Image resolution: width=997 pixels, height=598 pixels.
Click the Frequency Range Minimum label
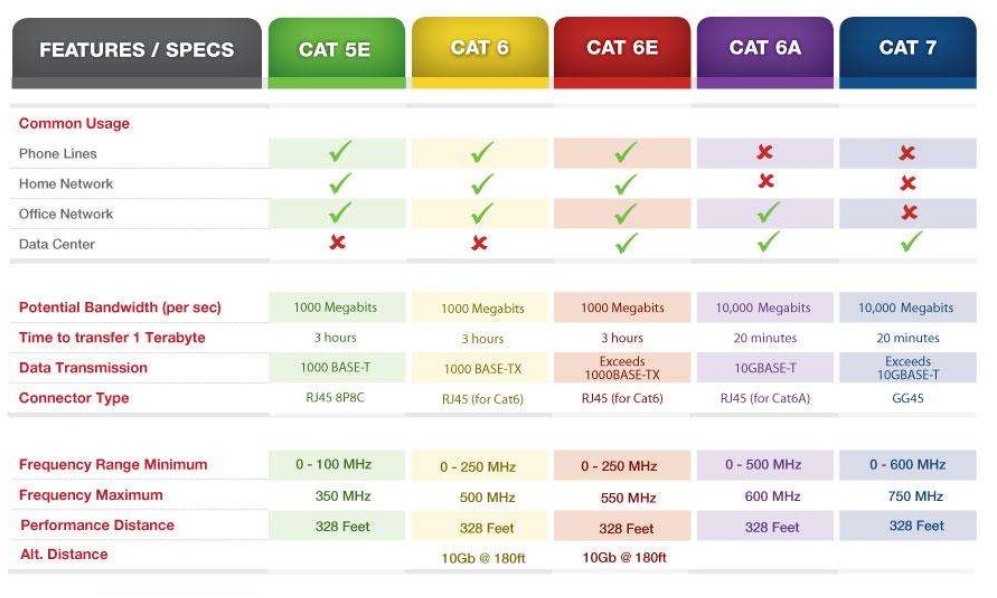click(x=113, y=464)
